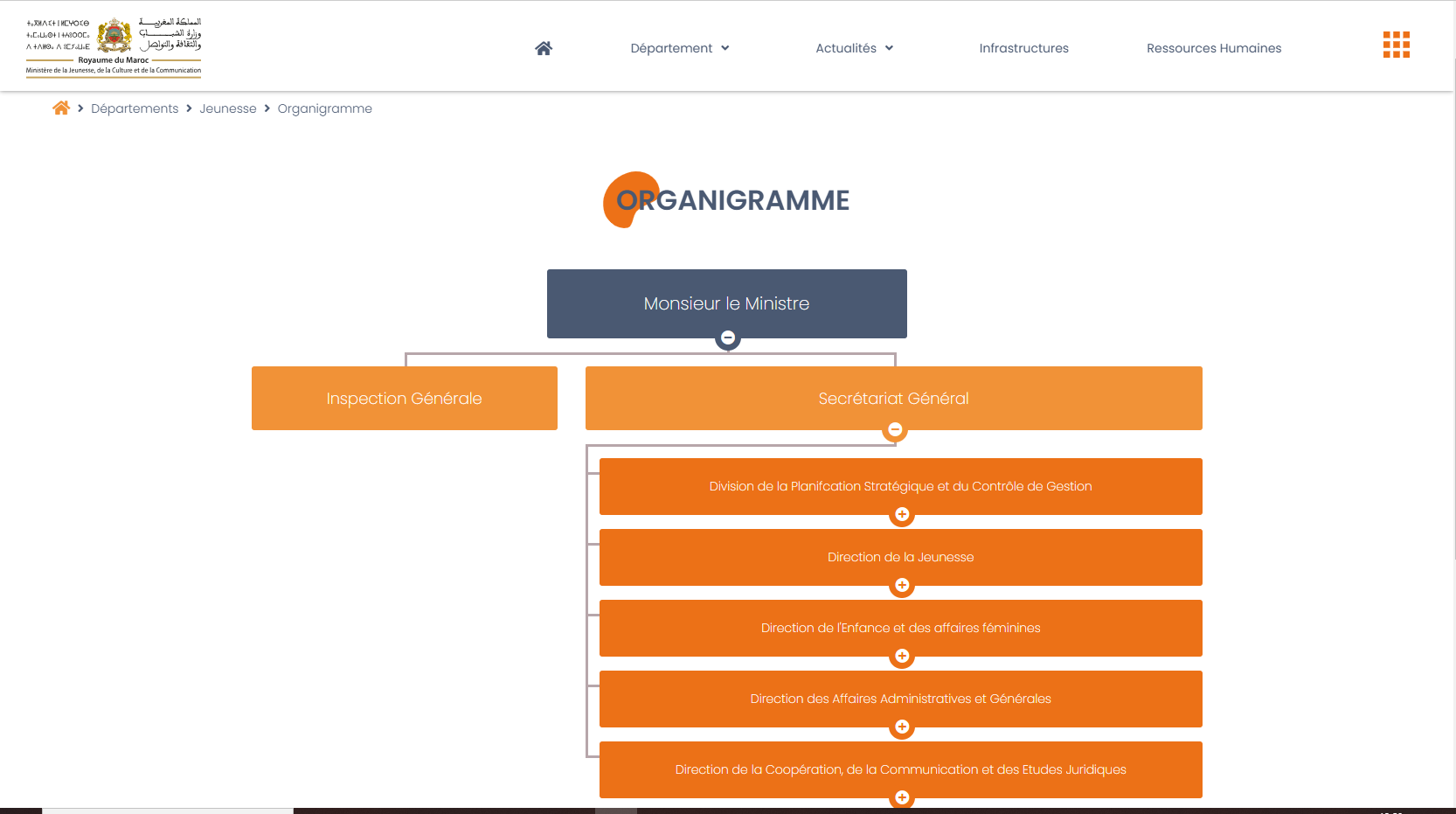This screenshot has height=814, width=1456.
Task: Click the Direction de la Jeunesse box
Action: [900, 556]
